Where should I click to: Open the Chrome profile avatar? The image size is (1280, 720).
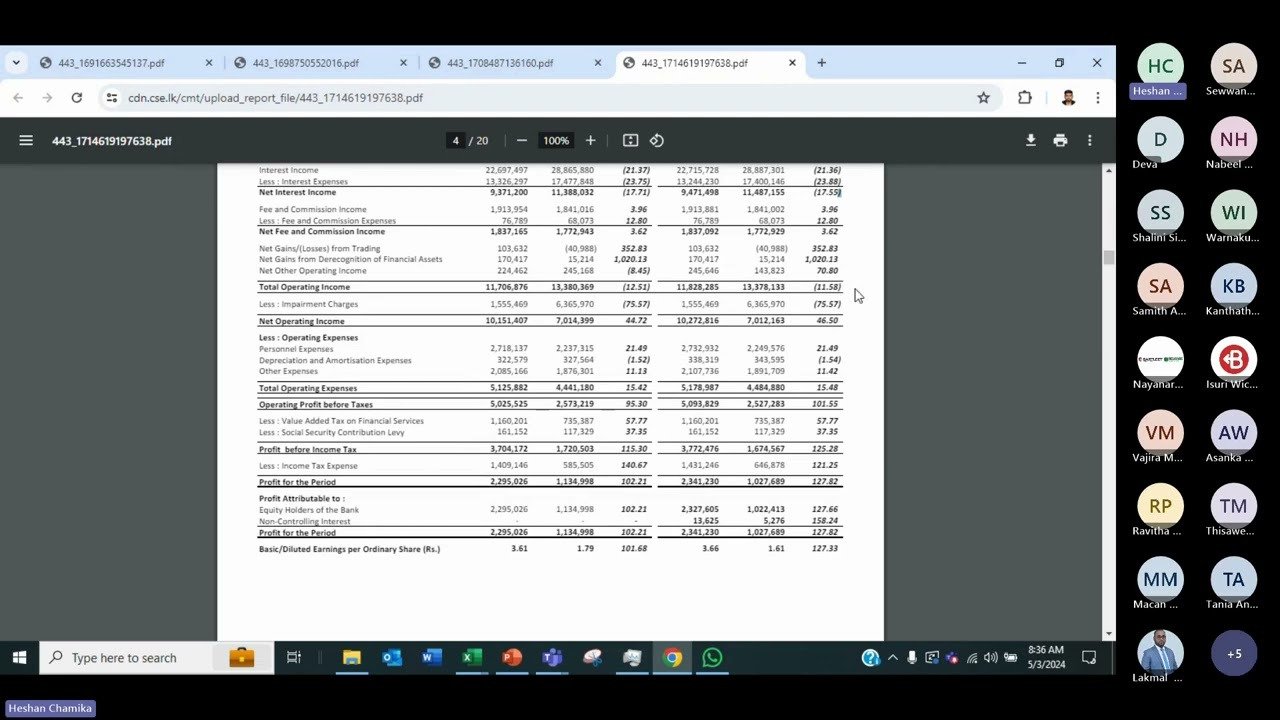[1067, 97]
